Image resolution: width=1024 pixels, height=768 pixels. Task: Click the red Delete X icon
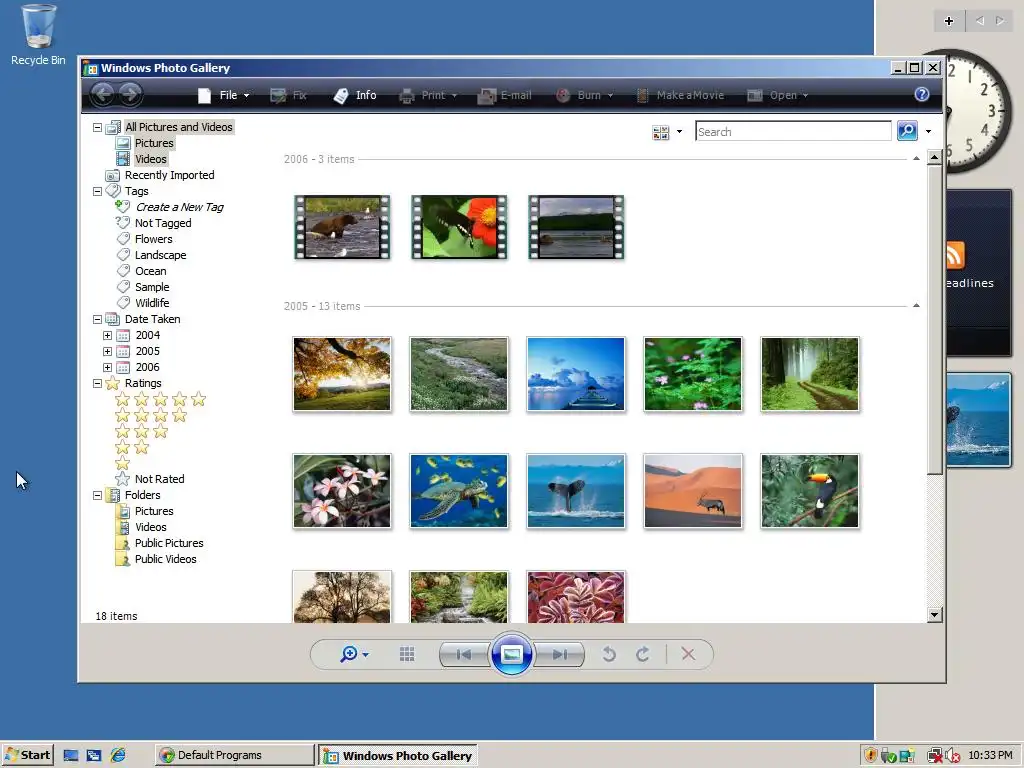[688, 654]
